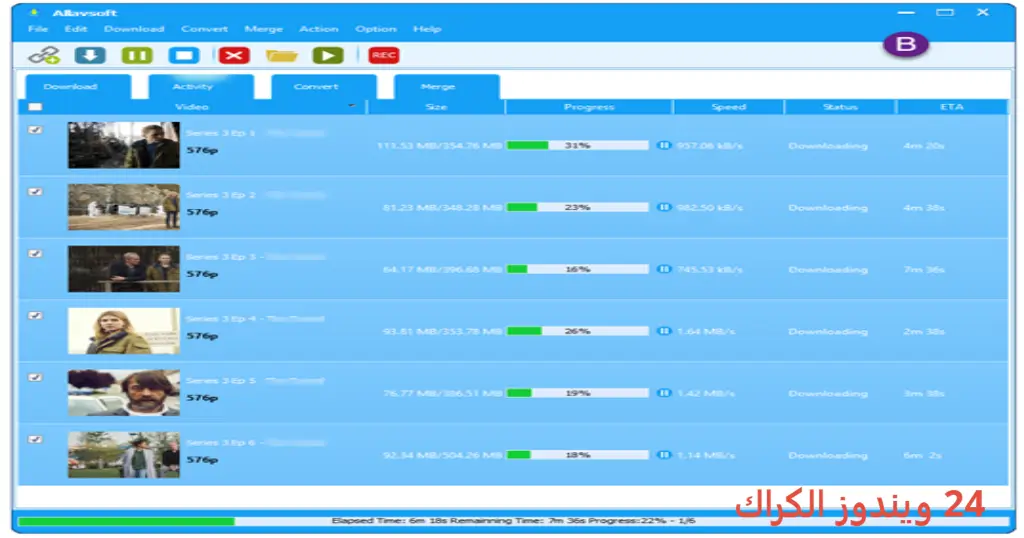Delete task with red X icon
The height and width of the screenshot is (538, 1024).
(x=234, y=55)
